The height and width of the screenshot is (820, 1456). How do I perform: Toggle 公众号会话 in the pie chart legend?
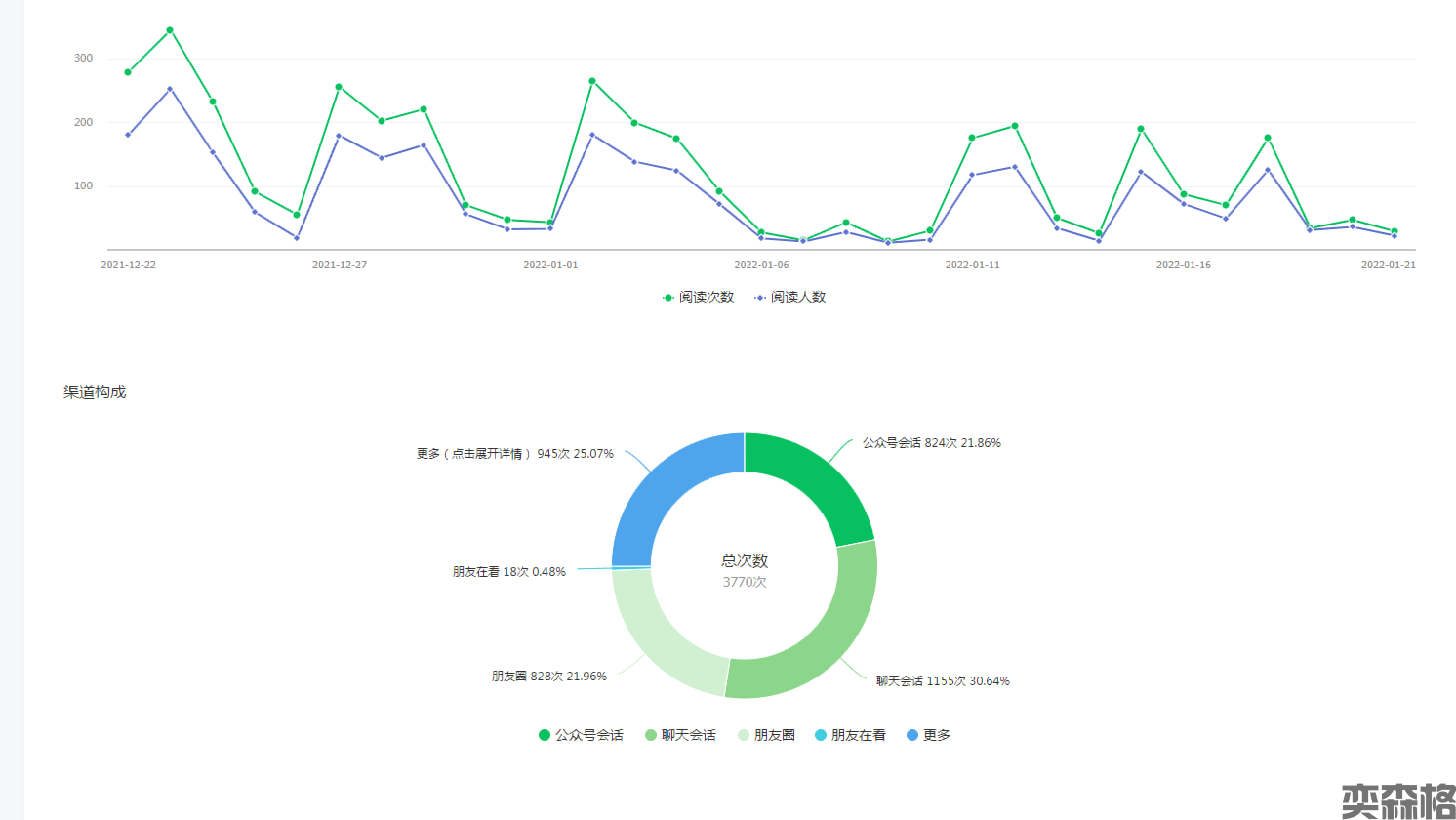click(x=581, y=735)
